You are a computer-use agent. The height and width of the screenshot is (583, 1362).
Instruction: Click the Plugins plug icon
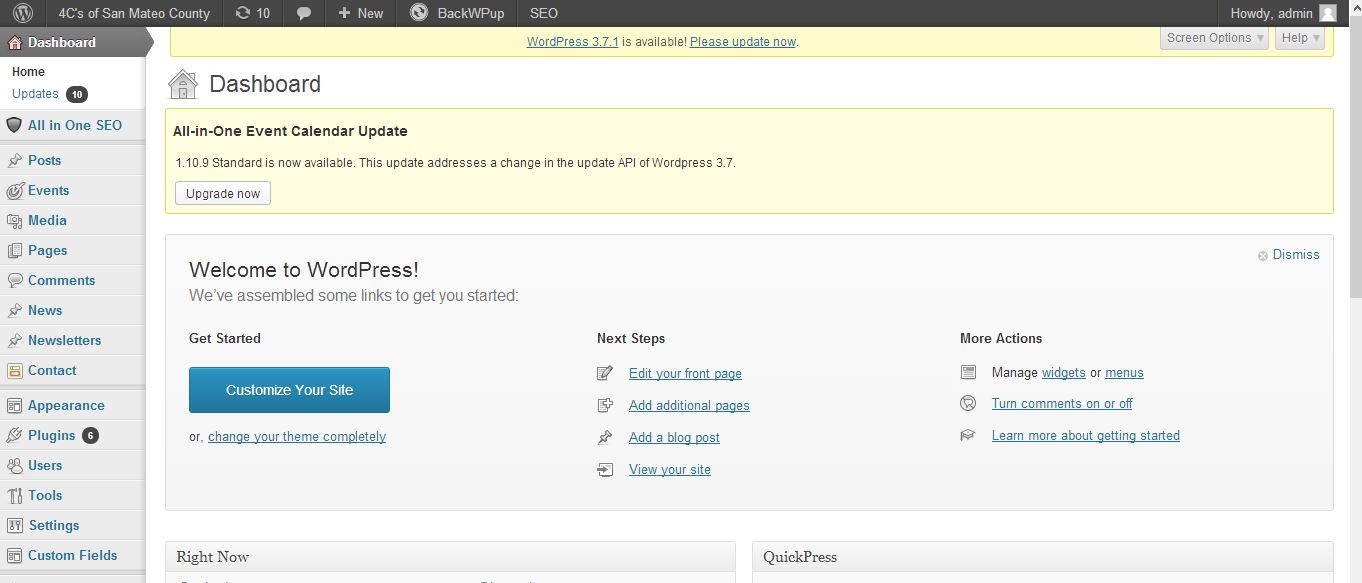14,435
